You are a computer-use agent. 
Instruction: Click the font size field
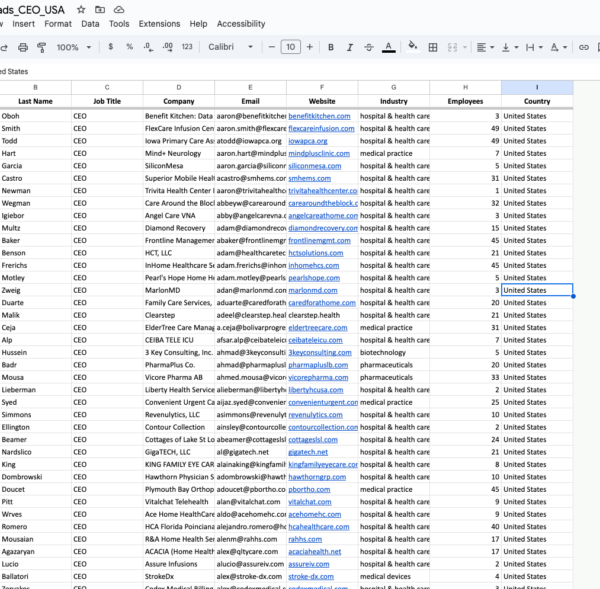pyautogui.click(x=290, y=47)
